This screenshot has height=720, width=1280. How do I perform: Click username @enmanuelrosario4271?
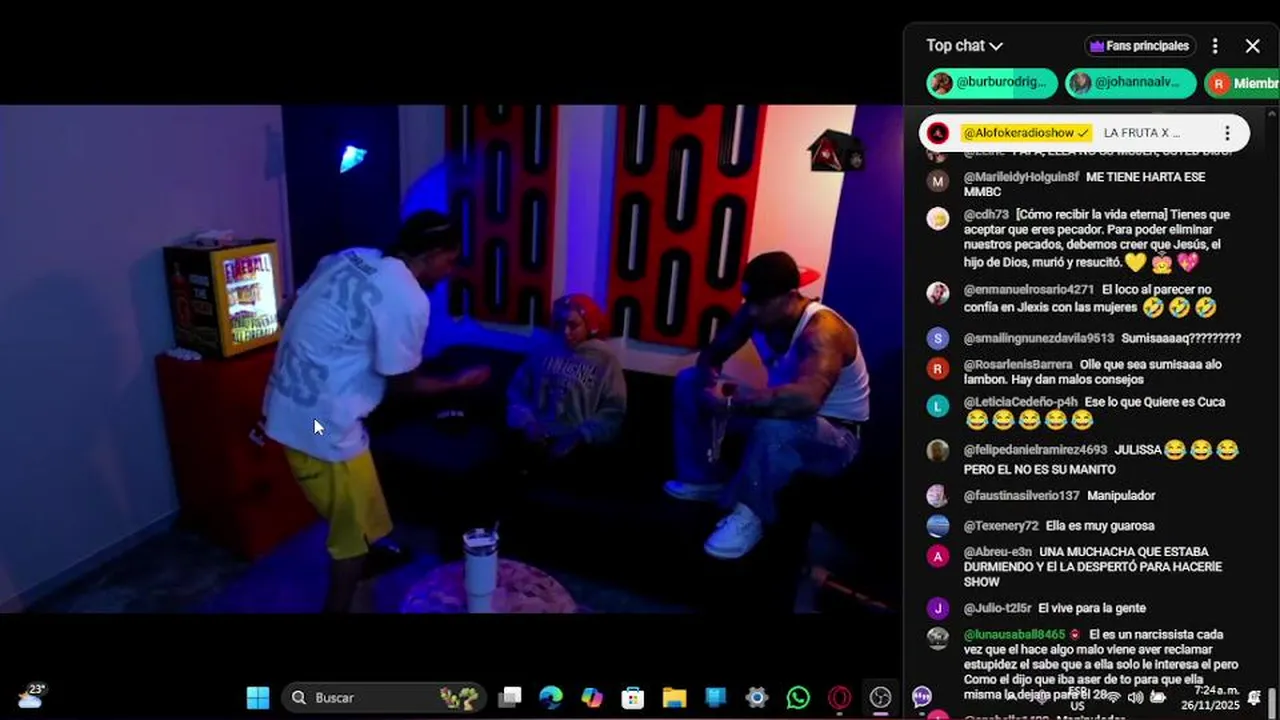(1029, 290)
